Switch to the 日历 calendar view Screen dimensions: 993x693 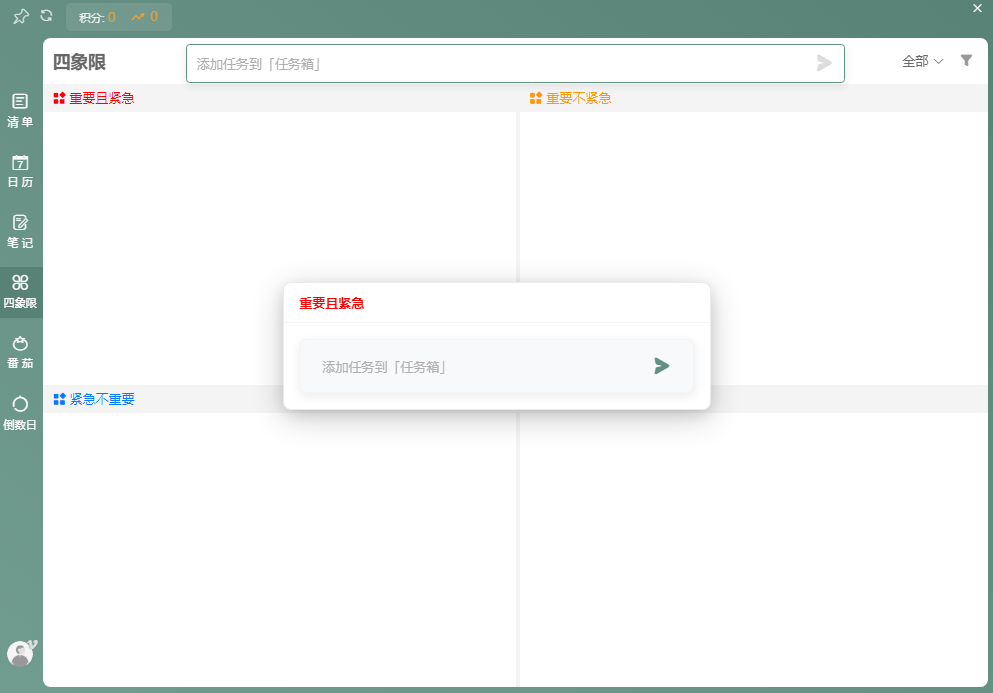[x=20, y=171]
